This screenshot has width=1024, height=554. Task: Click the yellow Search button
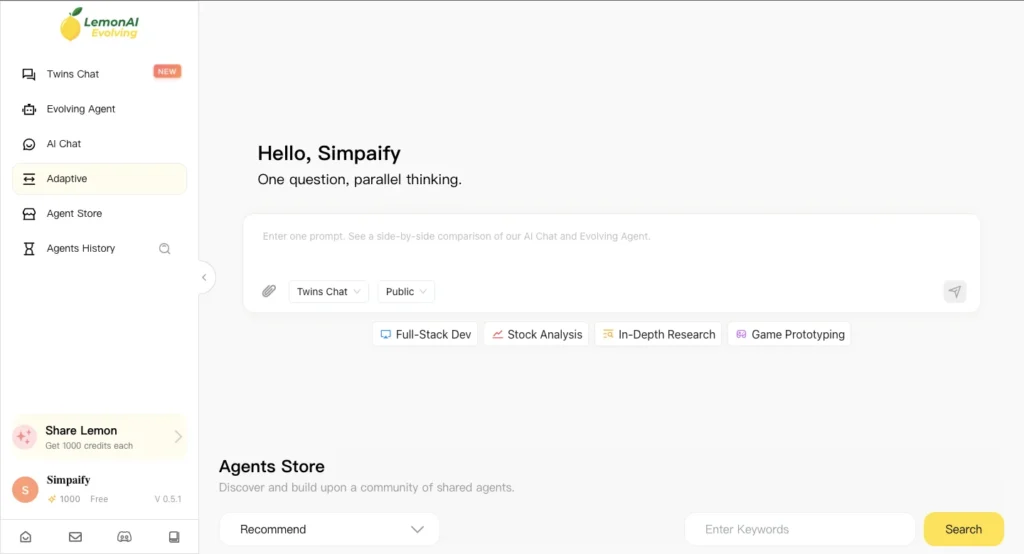tap(963, 529)
